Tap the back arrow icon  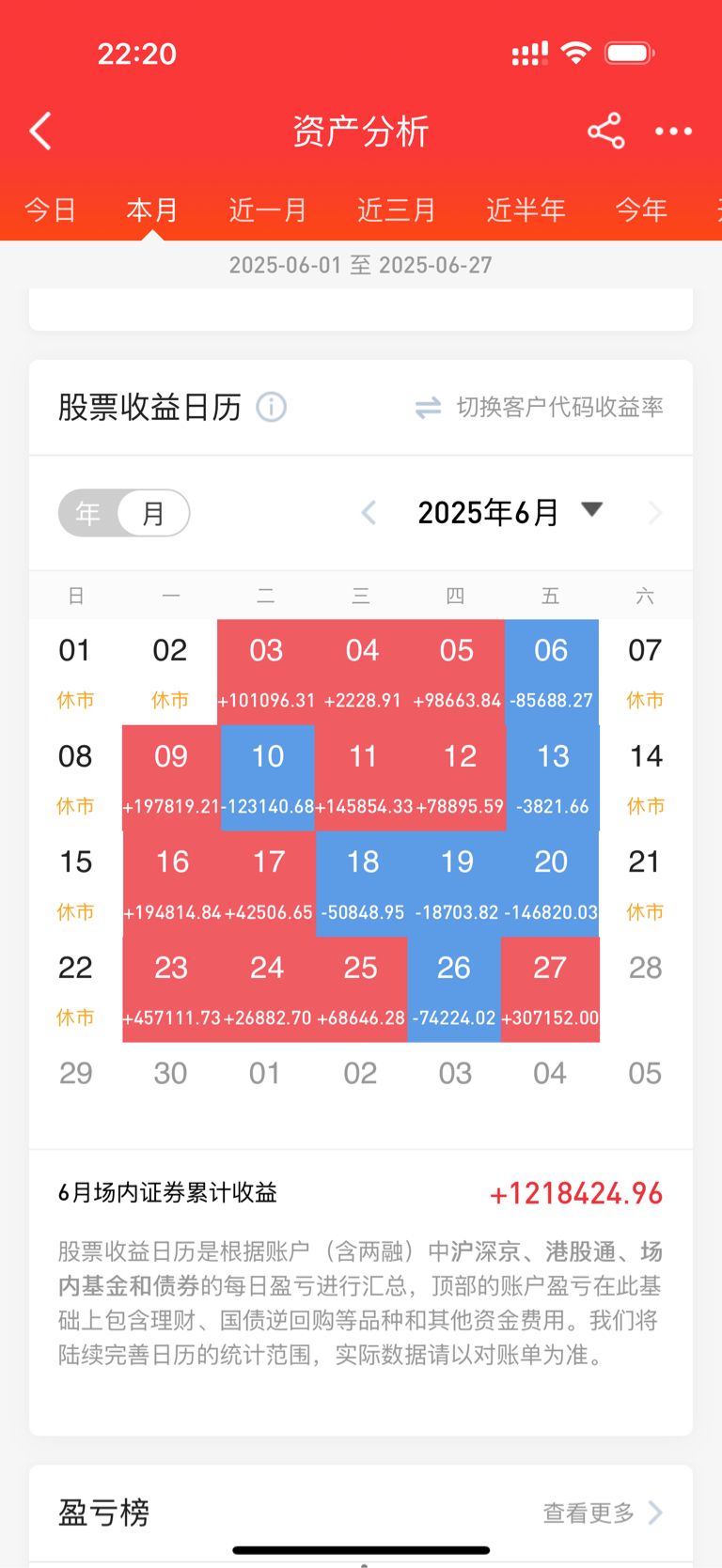pyautogui.click(x=40, y=132)
